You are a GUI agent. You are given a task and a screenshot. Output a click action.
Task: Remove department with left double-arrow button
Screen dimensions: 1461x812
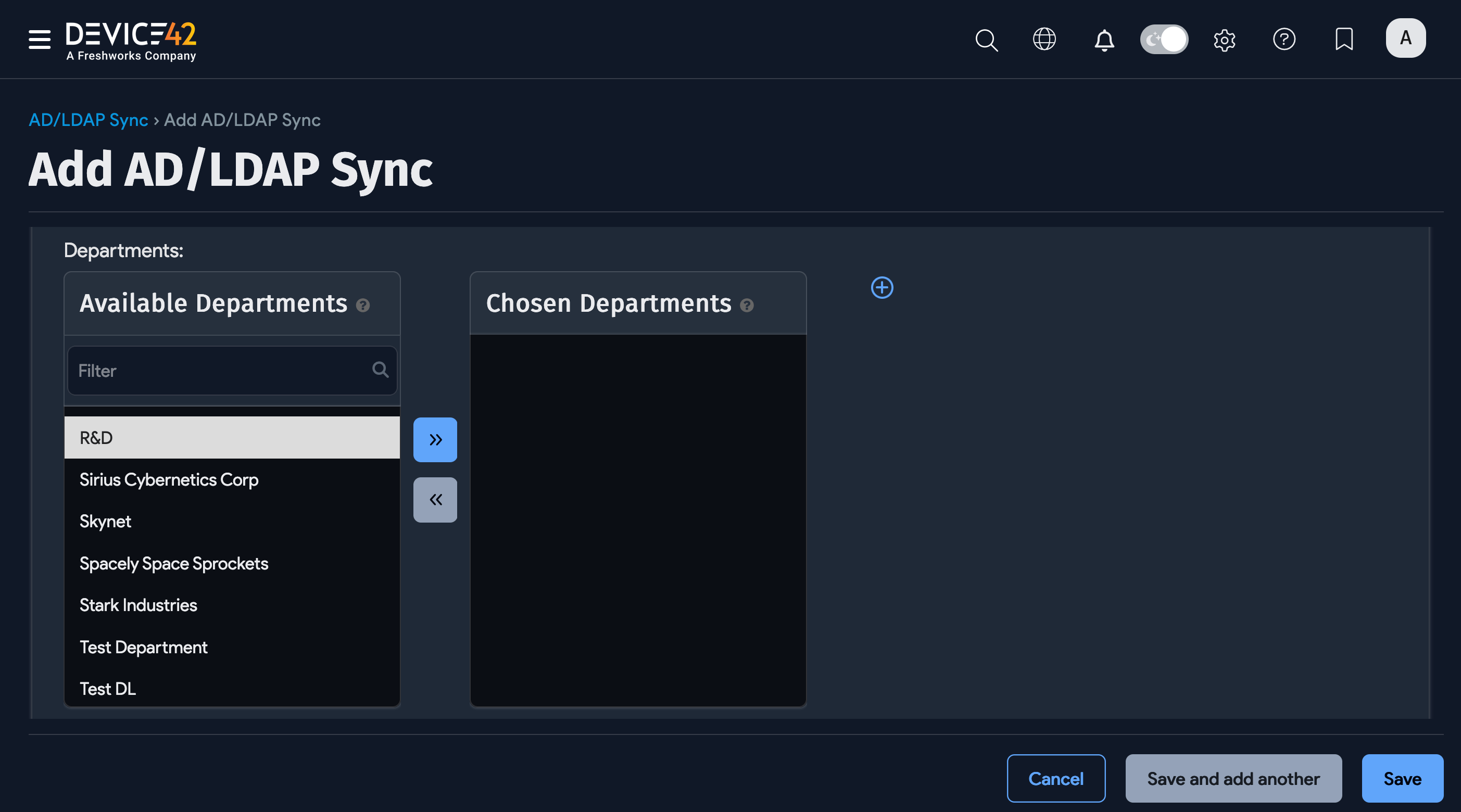coord(435,500)
